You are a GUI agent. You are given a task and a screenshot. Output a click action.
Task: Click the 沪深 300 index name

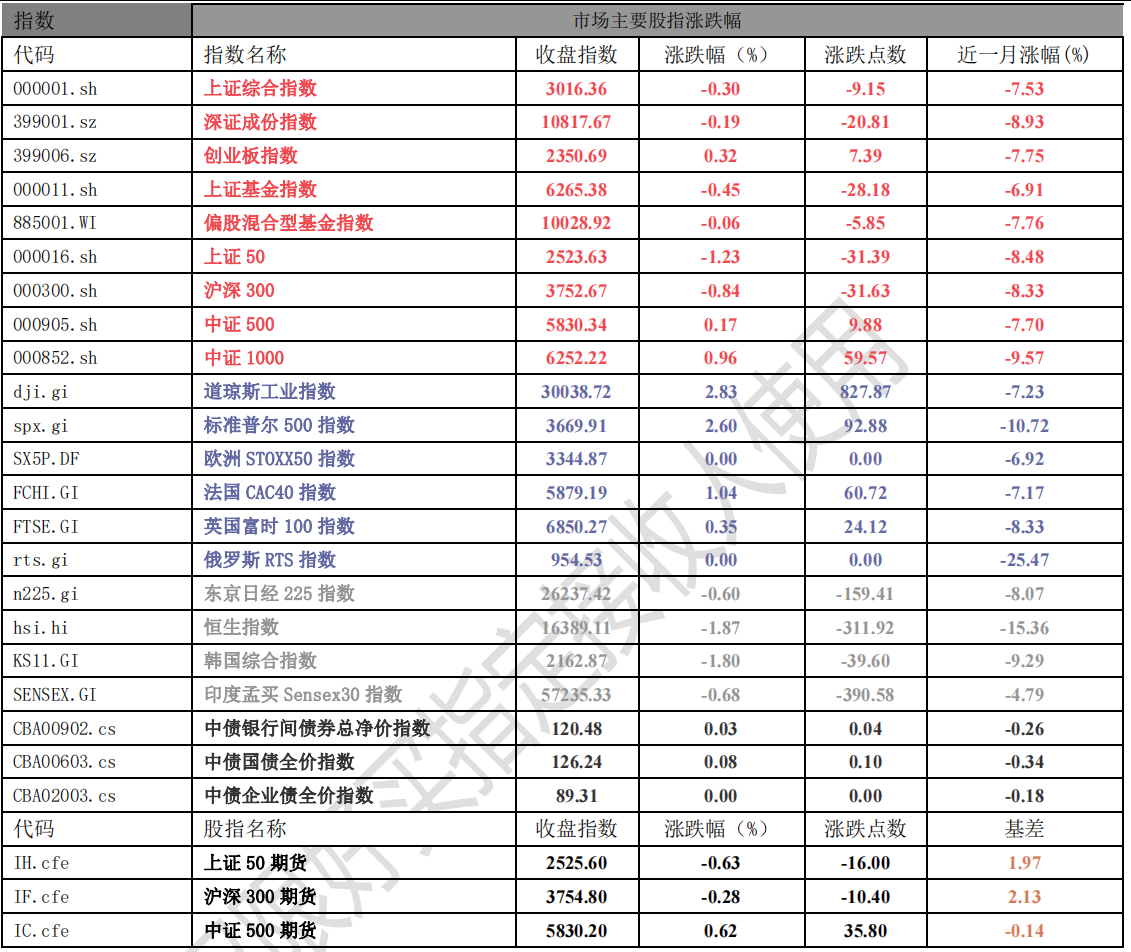click(x=239, y=291)
